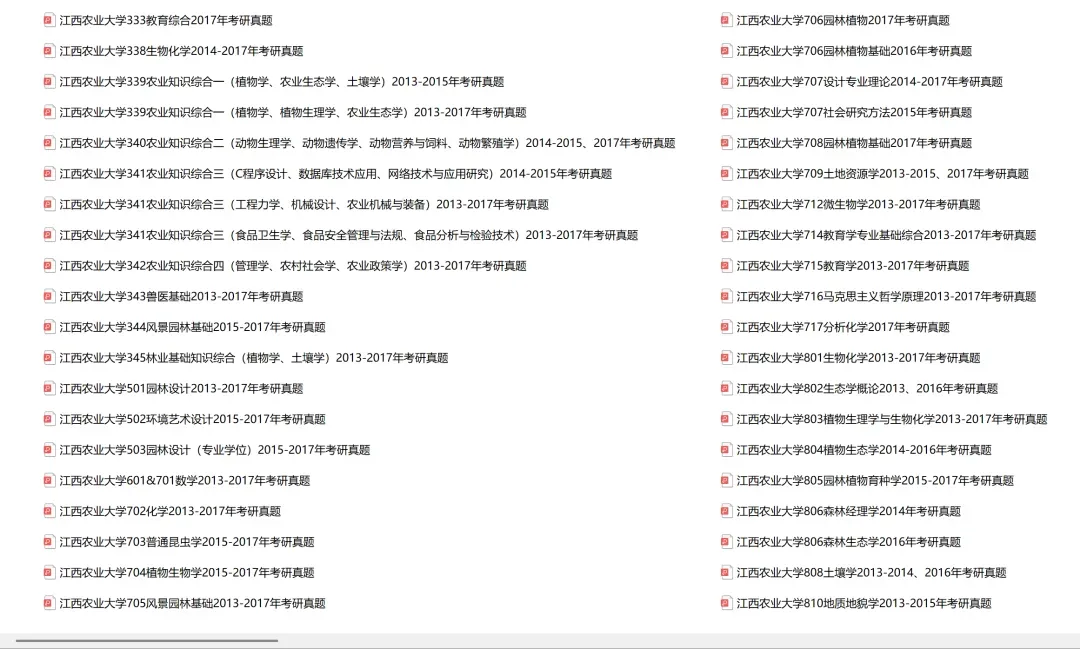Open 340农业知识综合二 file entry
Screen dimensions: 1080x649
pos(367,143)
